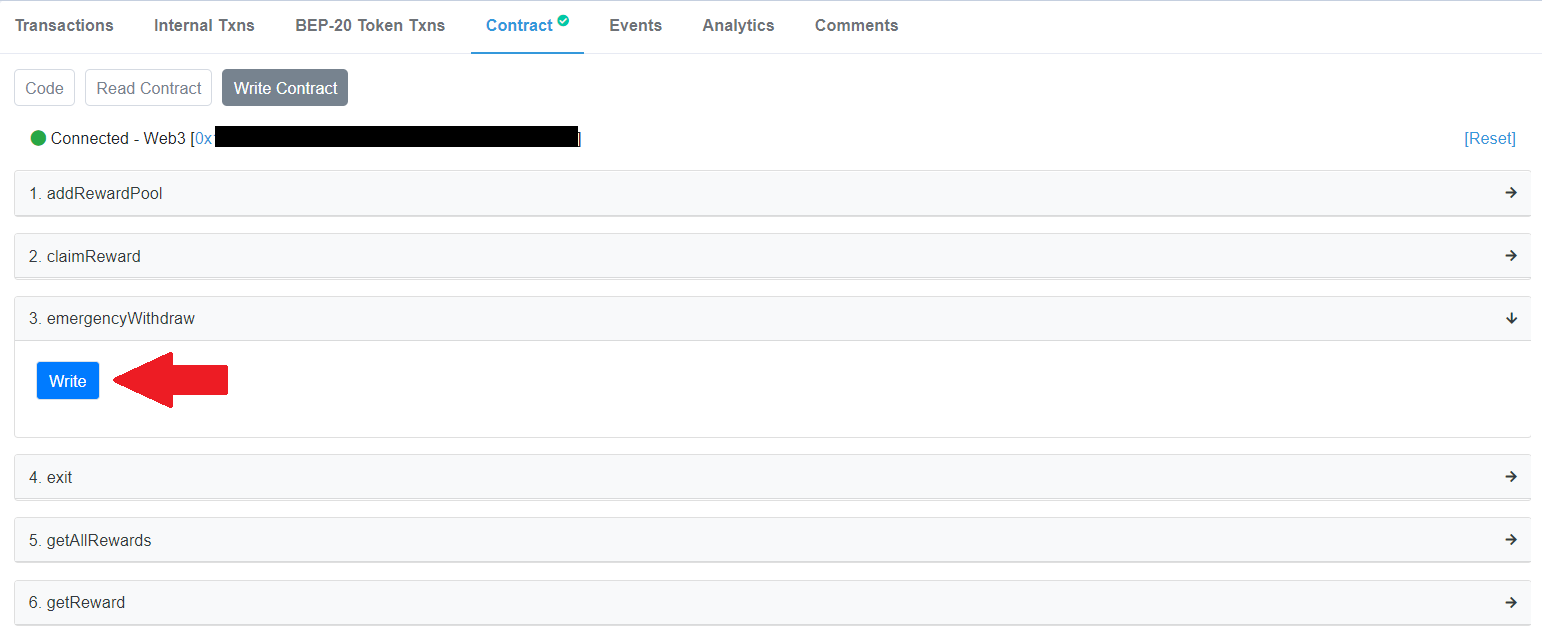This screenshot has height=626, width=1542.
Task: Expand arrow on getReward row
Action: click(x=1511, y=602)
